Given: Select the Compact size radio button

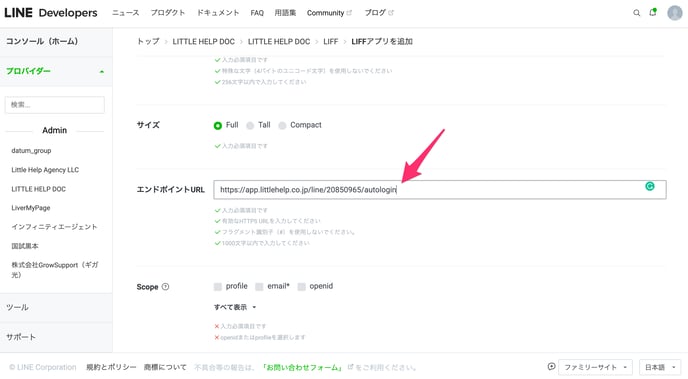Looking at the screenshot, I should 282,126.
